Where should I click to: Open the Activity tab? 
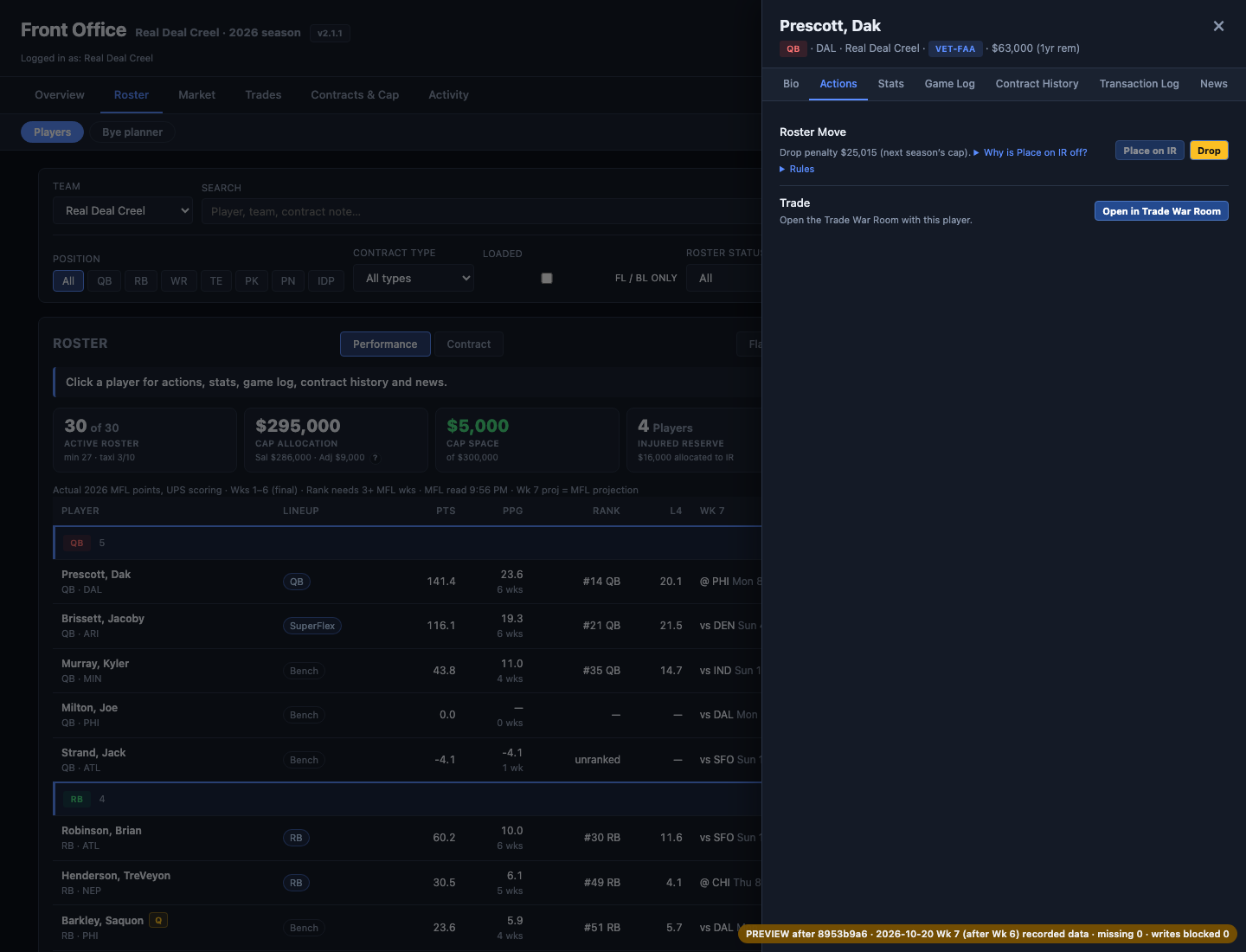tap(449, 95)
